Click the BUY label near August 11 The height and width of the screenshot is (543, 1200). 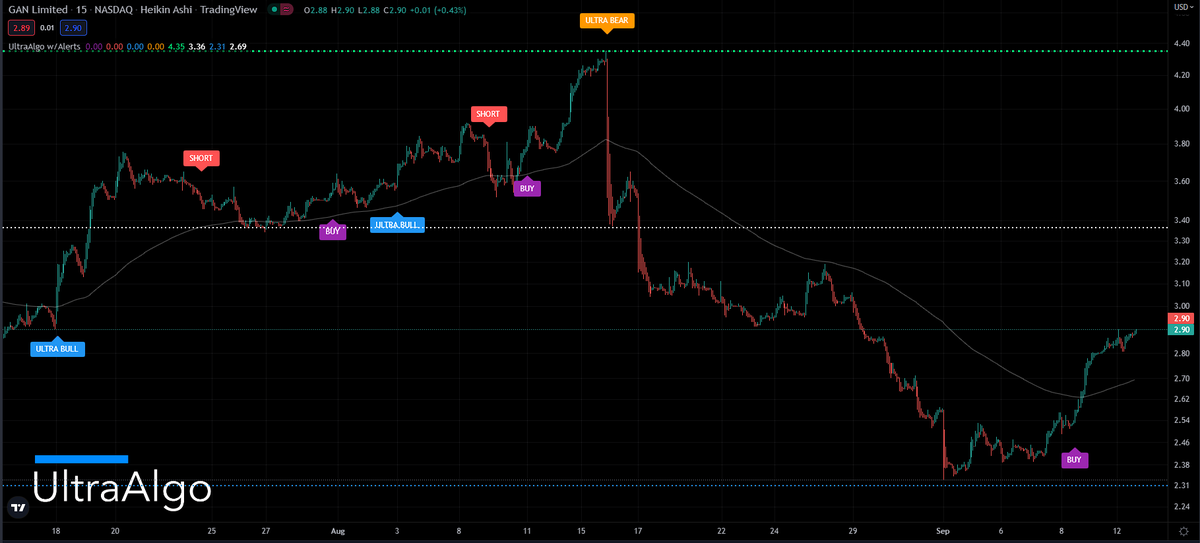coord(527,187)
